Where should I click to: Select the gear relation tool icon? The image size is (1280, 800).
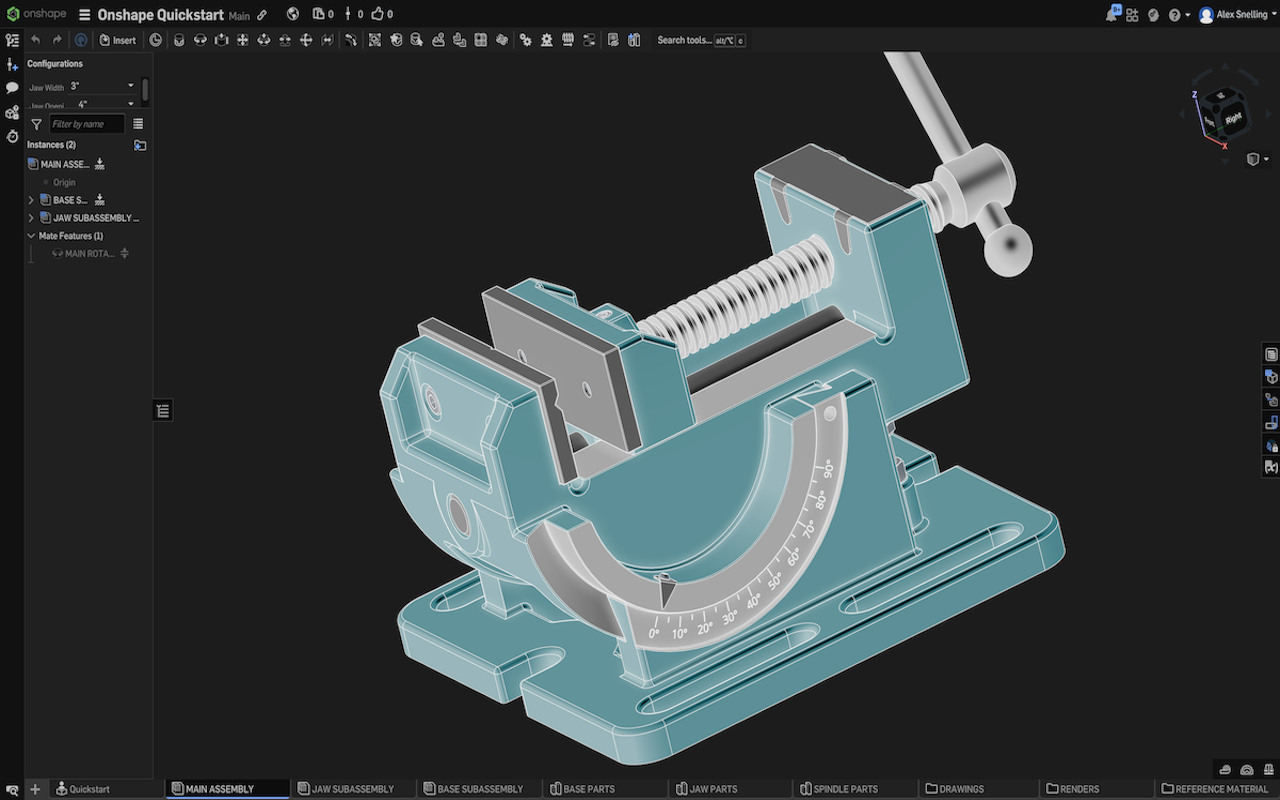tap(525, 40)
